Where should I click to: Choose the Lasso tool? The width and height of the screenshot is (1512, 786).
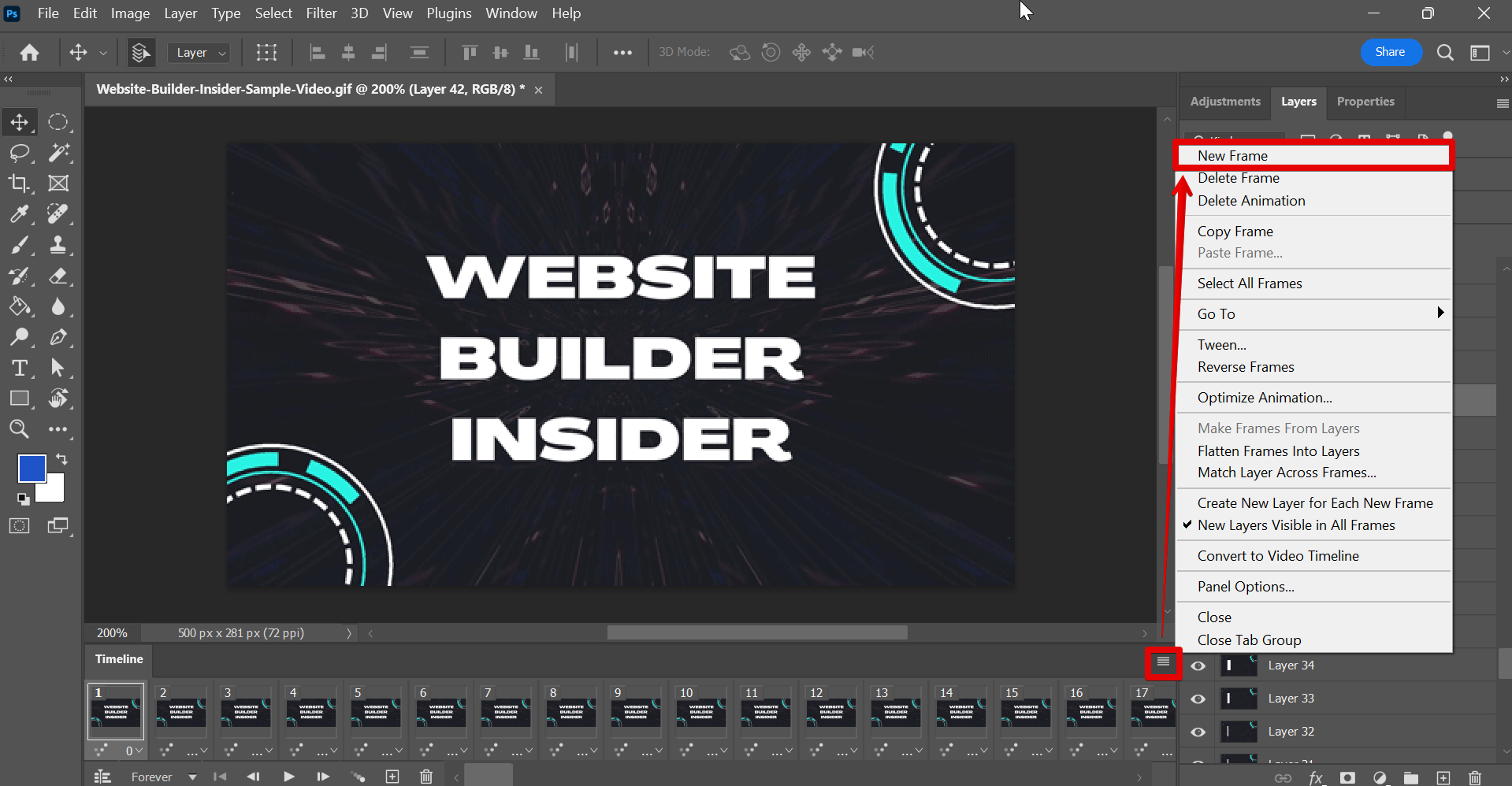19,153
